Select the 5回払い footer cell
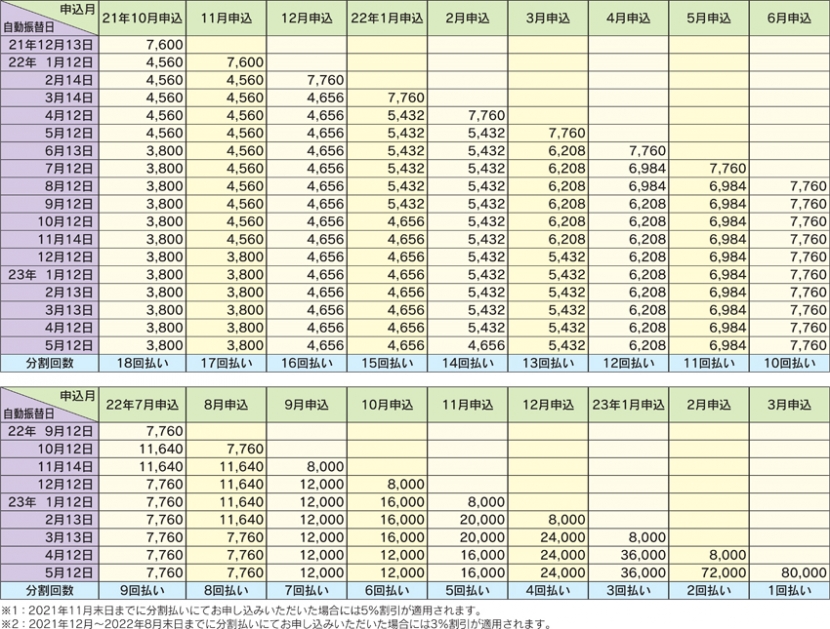The width and height of the screenshot is (830, 629). pyautogui.click(x=467, y=591)
